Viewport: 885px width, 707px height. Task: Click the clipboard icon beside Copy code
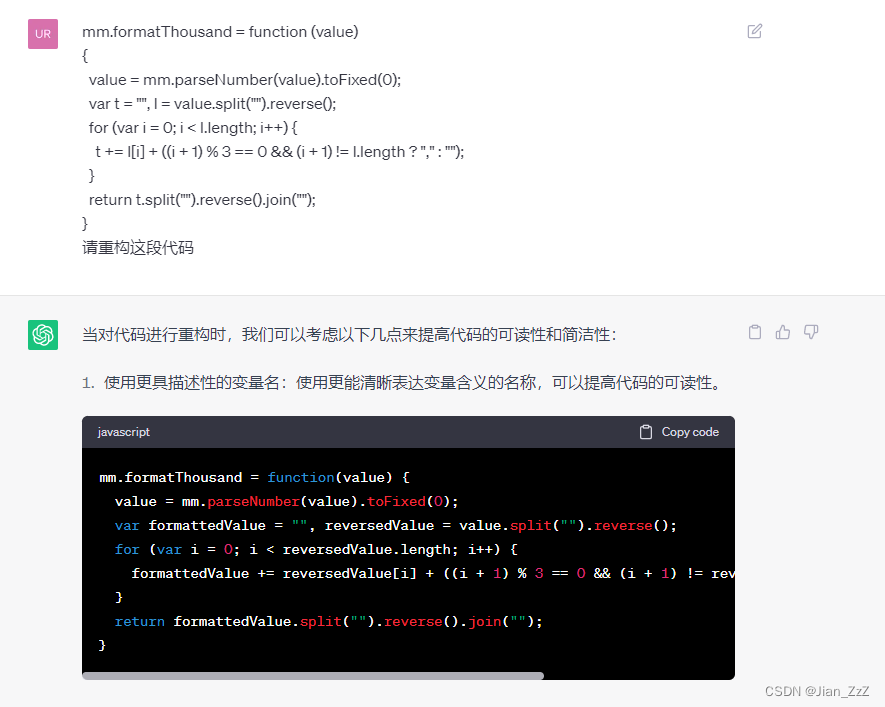pyautogui.click(x=646, y=432)
